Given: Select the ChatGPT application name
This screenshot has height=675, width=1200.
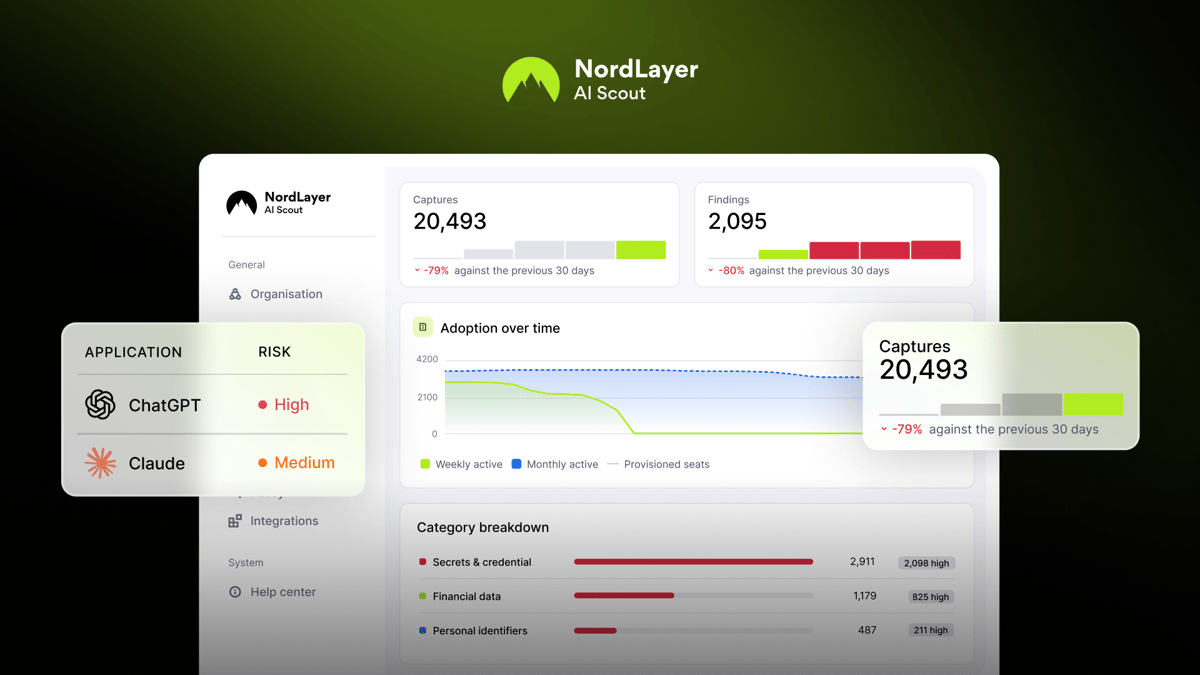Looking at the screenshot, I should 165,405.
